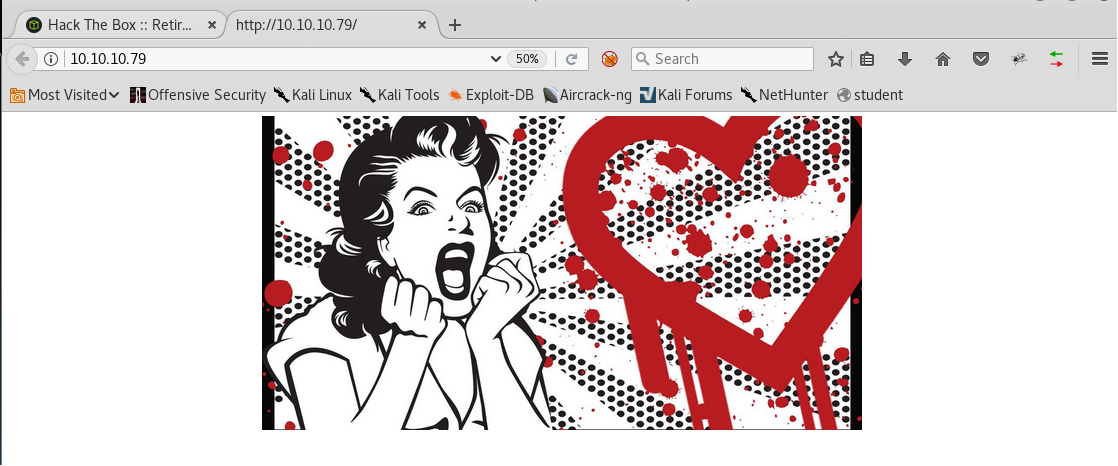The height and width of the screenshot is (466, 1118).
Task: View site information icon in address bar
Action: (x=51, y=59)
